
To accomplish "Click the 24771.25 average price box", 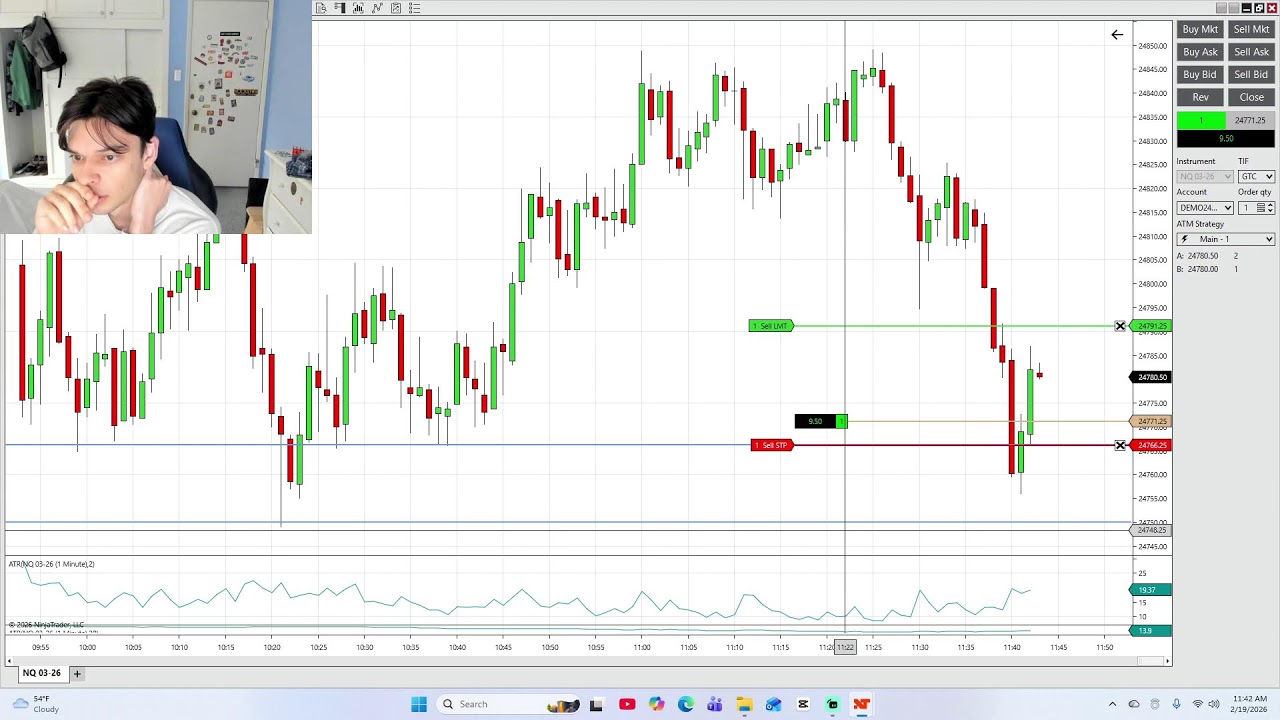I will pos(1250,120).
